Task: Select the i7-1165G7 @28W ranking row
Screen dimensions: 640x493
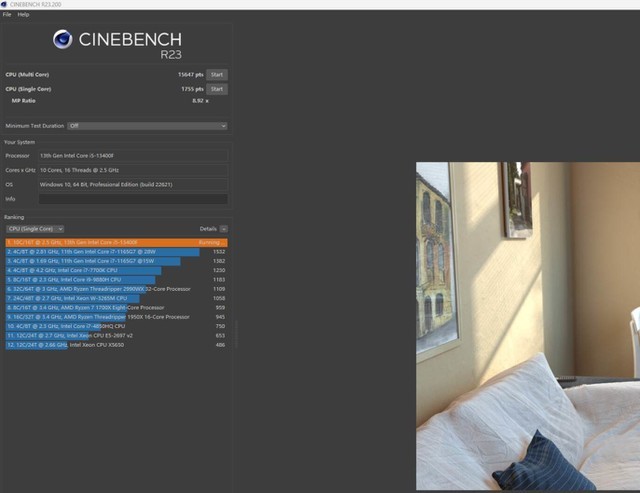Action: pos(116,252)
